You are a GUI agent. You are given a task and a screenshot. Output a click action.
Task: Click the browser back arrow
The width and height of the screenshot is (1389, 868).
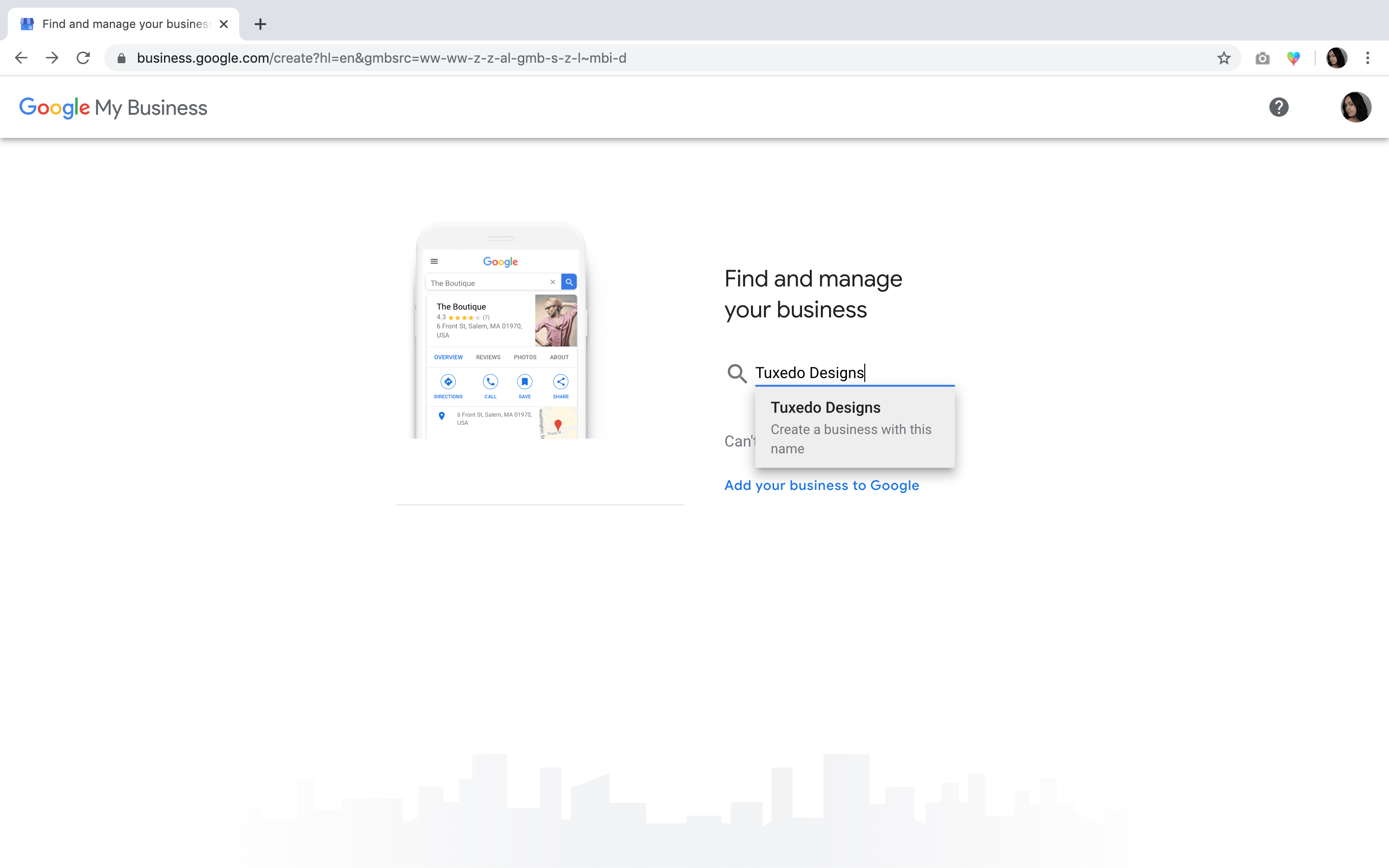point(21,58)
